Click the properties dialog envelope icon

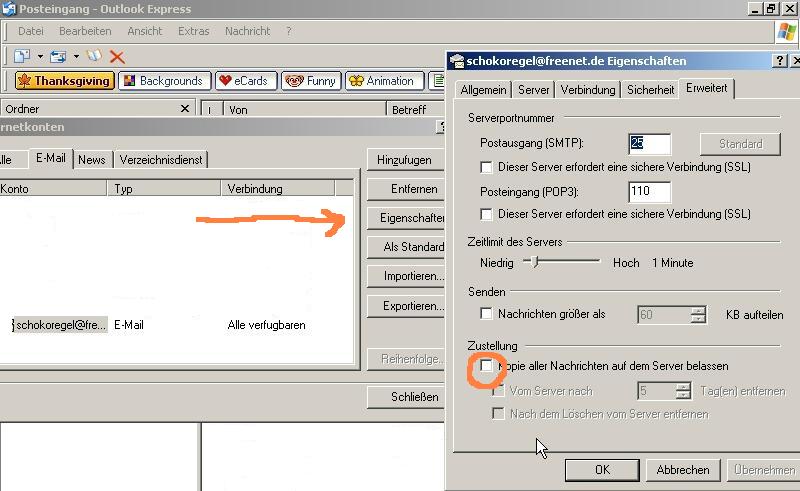456,61
